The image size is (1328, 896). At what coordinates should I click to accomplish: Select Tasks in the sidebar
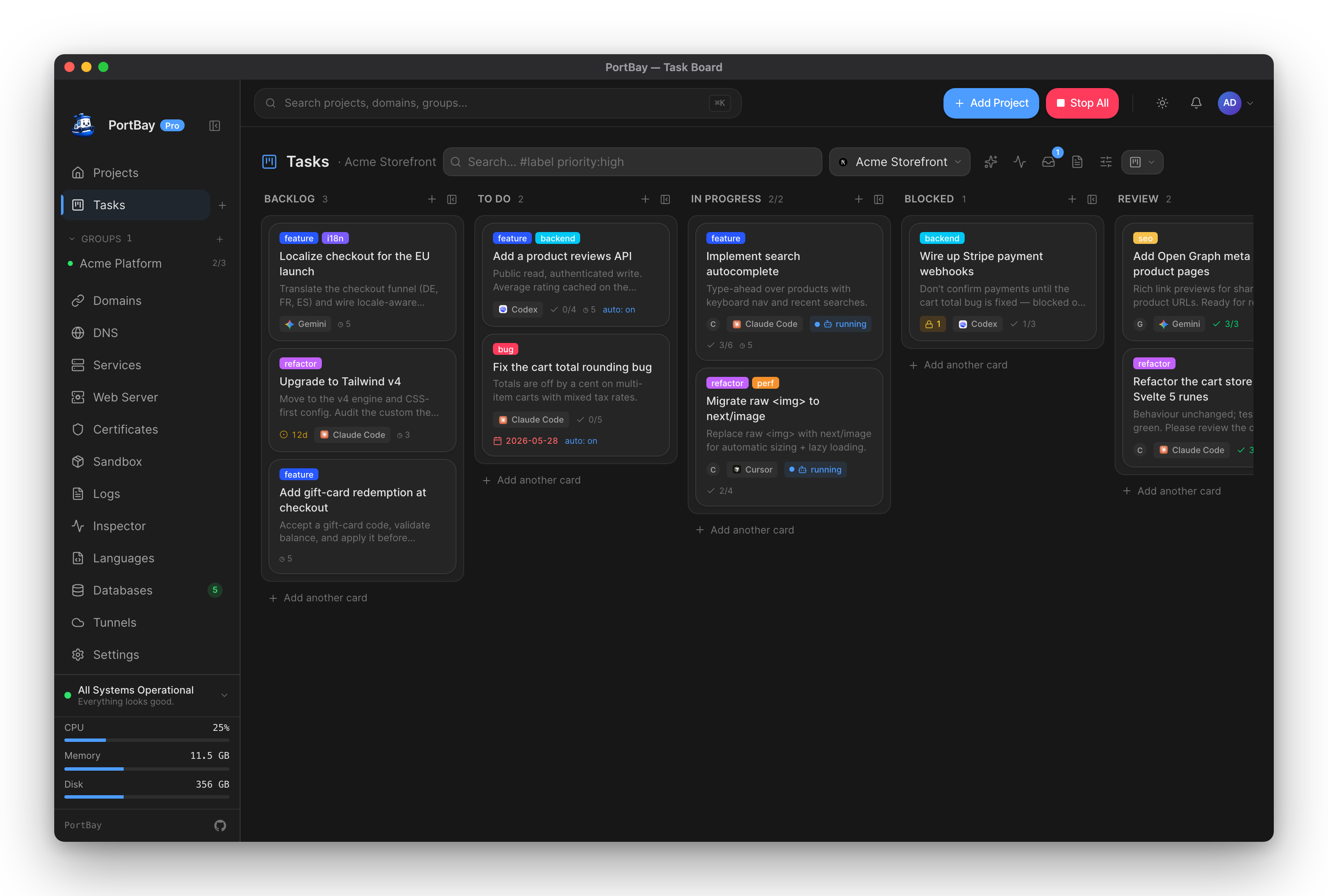pos(136,205)
